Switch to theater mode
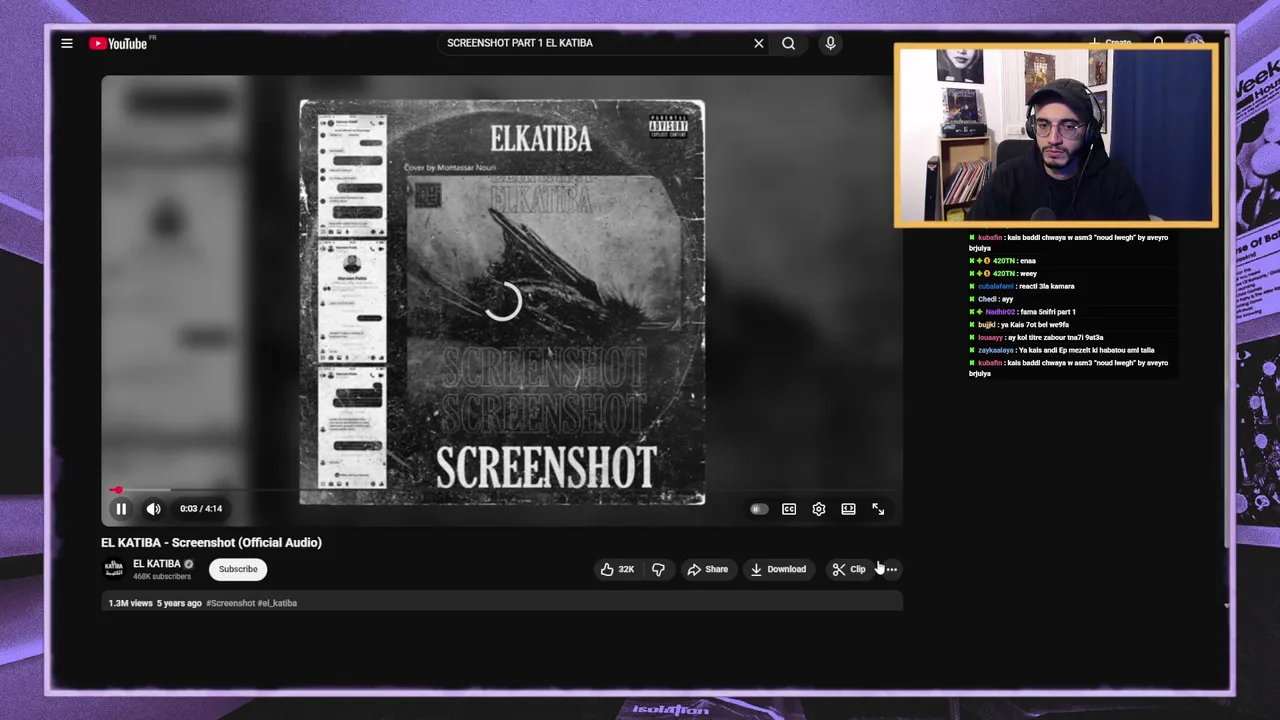Viewport: 1280px width, 720px height. coord(848,509)
